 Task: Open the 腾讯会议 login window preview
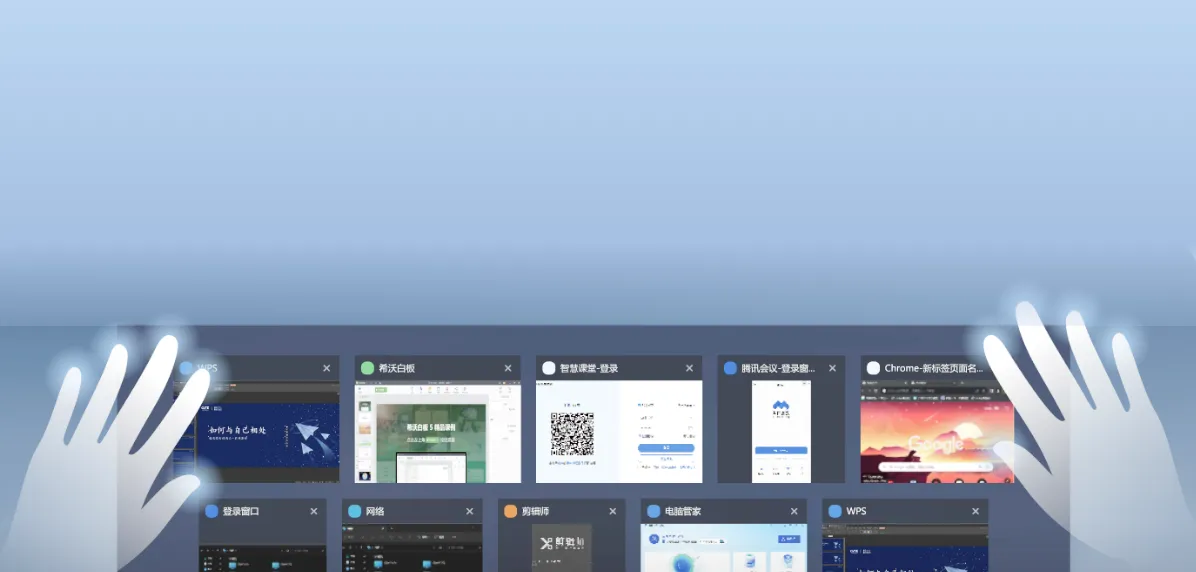(781, 431)
